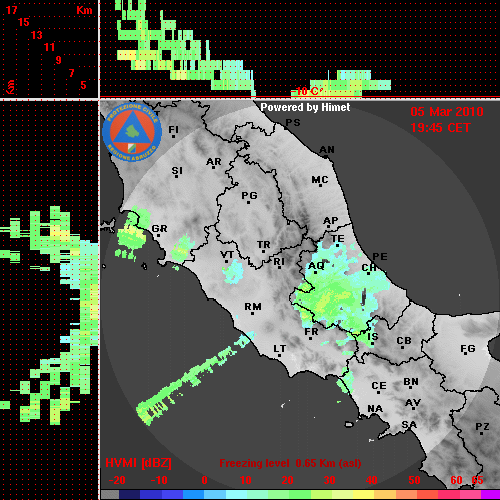The width and height of the screenshot is (500, 500).
Task: Click the '-10' dBZ scale label
Action: [x=159, y=480]
